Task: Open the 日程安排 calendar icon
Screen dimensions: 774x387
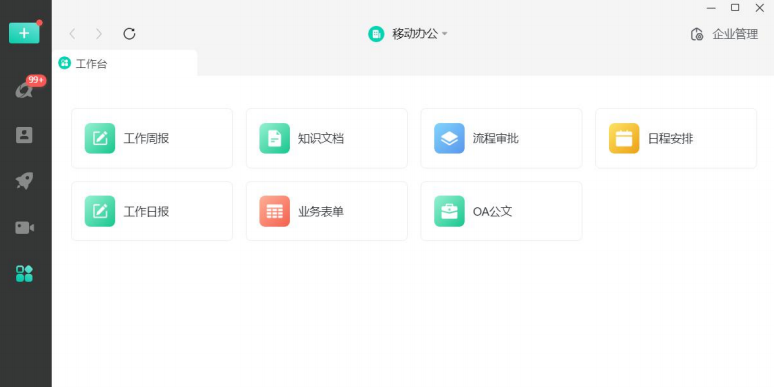Action: [x=624, y=138]
